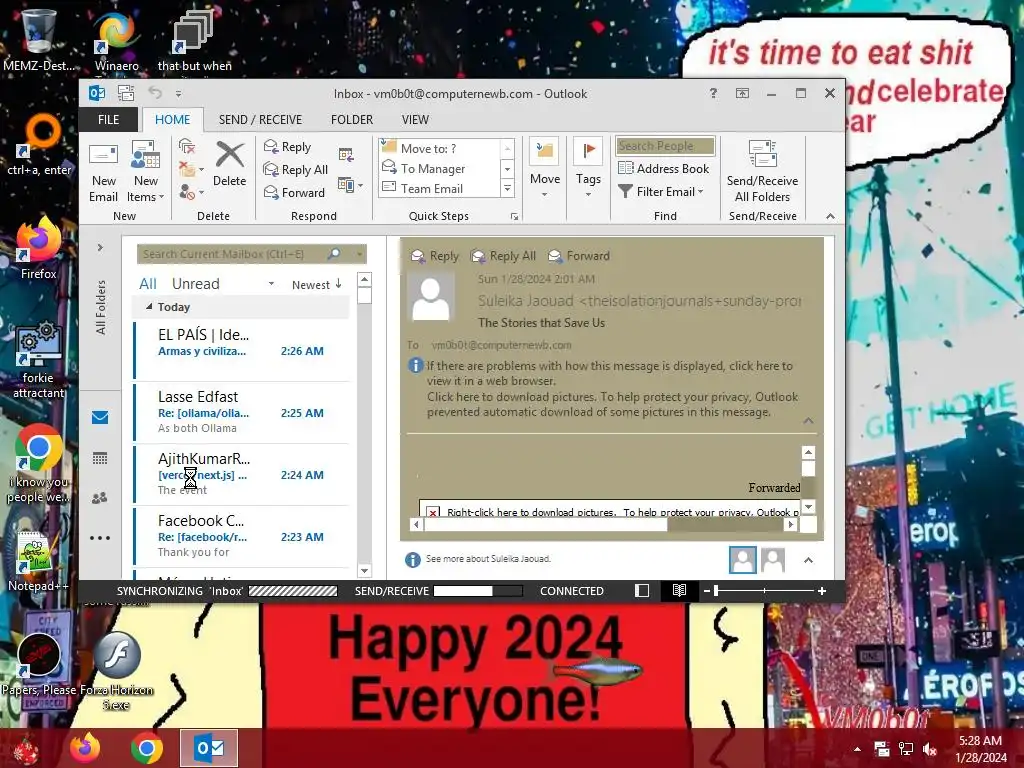Collapse the message header chevron
Screen dimensions: 1024x768
(808, 421)
